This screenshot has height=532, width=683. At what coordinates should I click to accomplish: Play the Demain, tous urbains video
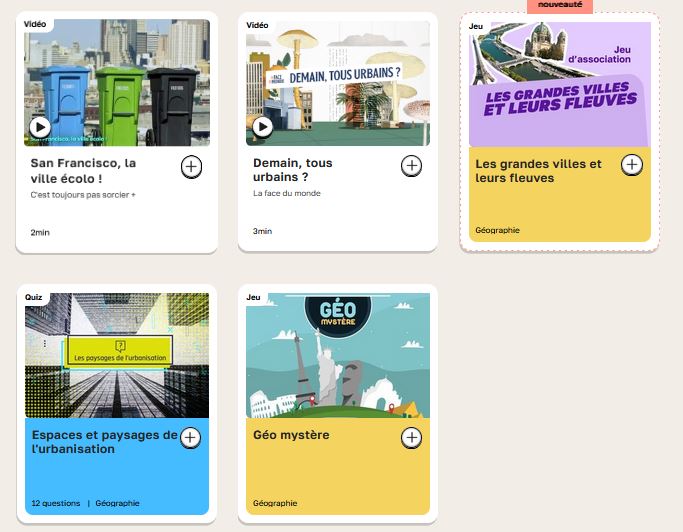pyautogui.click(x=263, y=127)
